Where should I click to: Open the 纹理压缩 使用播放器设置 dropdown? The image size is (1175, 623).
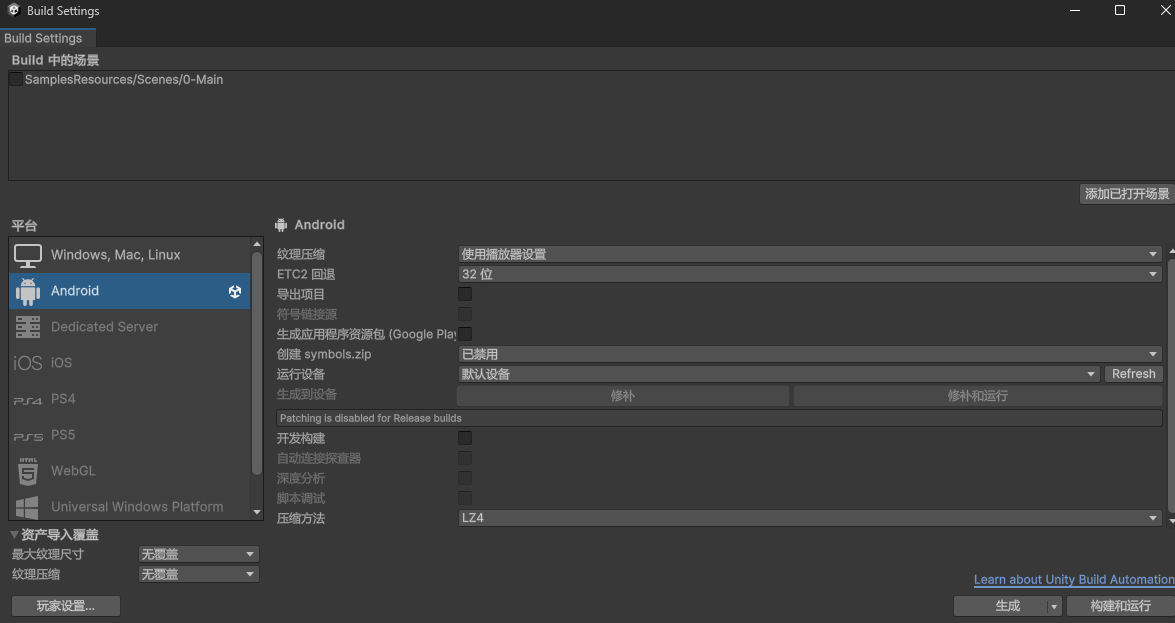tap(809, 254)
